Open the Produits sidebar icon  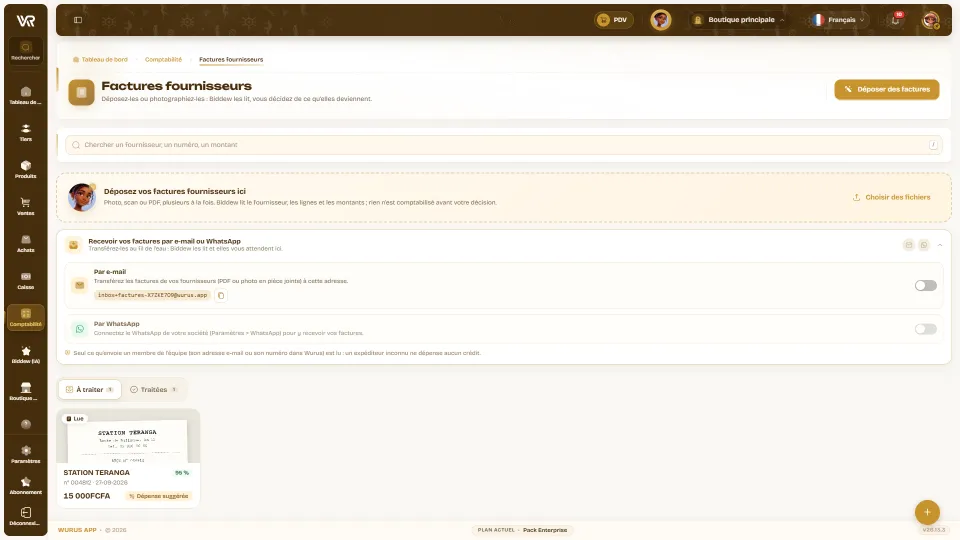click(26, 169)
